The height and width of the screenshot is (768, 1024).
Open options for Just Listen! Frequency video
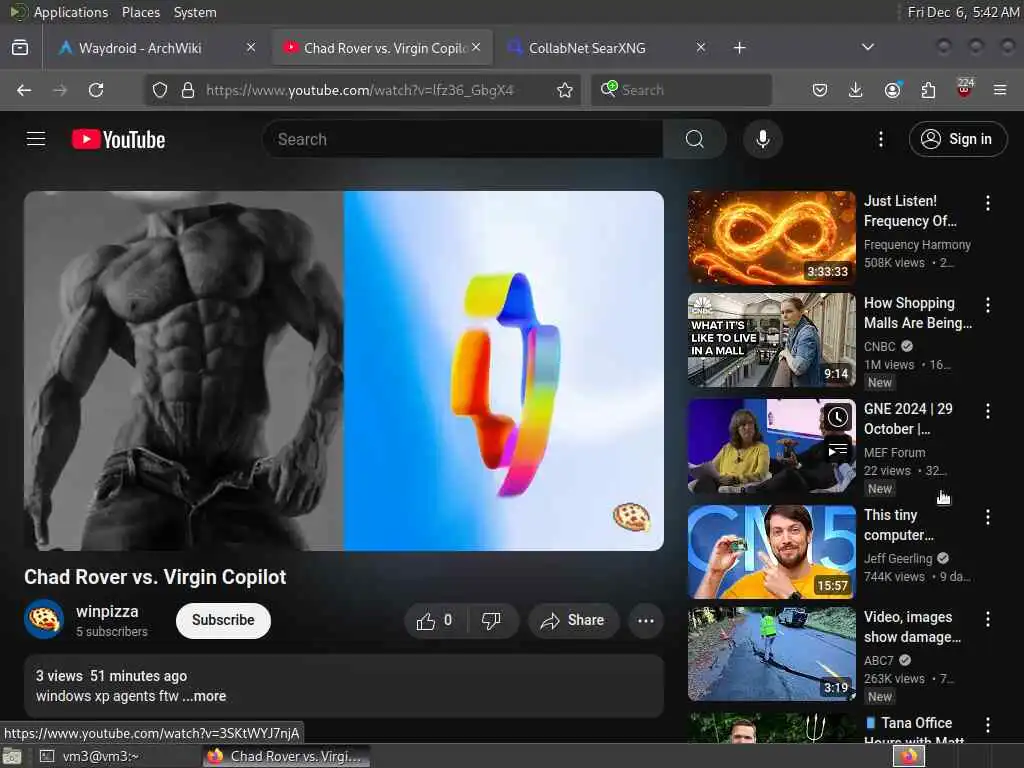[987, 203]
